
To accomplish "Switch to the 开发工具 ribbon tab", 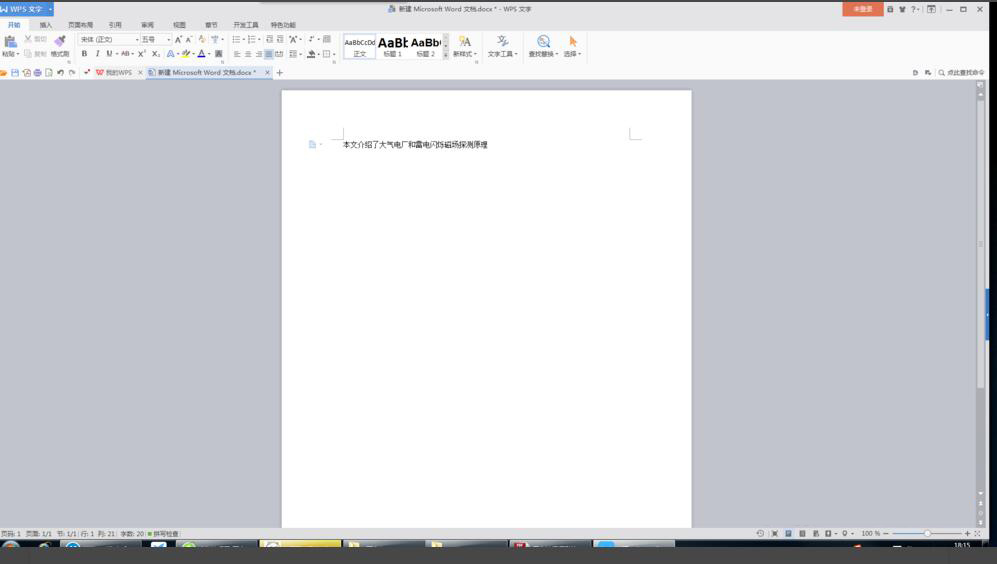I will (x=245, y=25).
